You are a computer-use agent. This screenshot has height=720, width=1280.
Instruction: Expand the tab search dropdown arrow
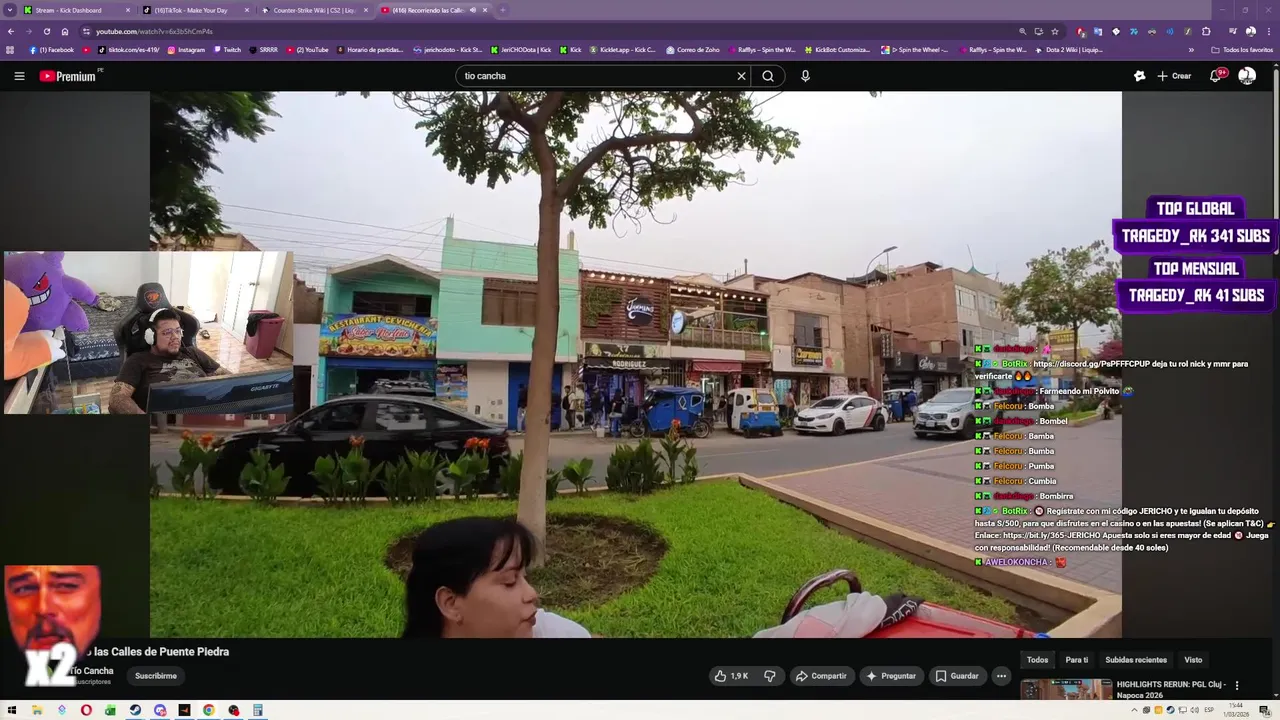10,10
